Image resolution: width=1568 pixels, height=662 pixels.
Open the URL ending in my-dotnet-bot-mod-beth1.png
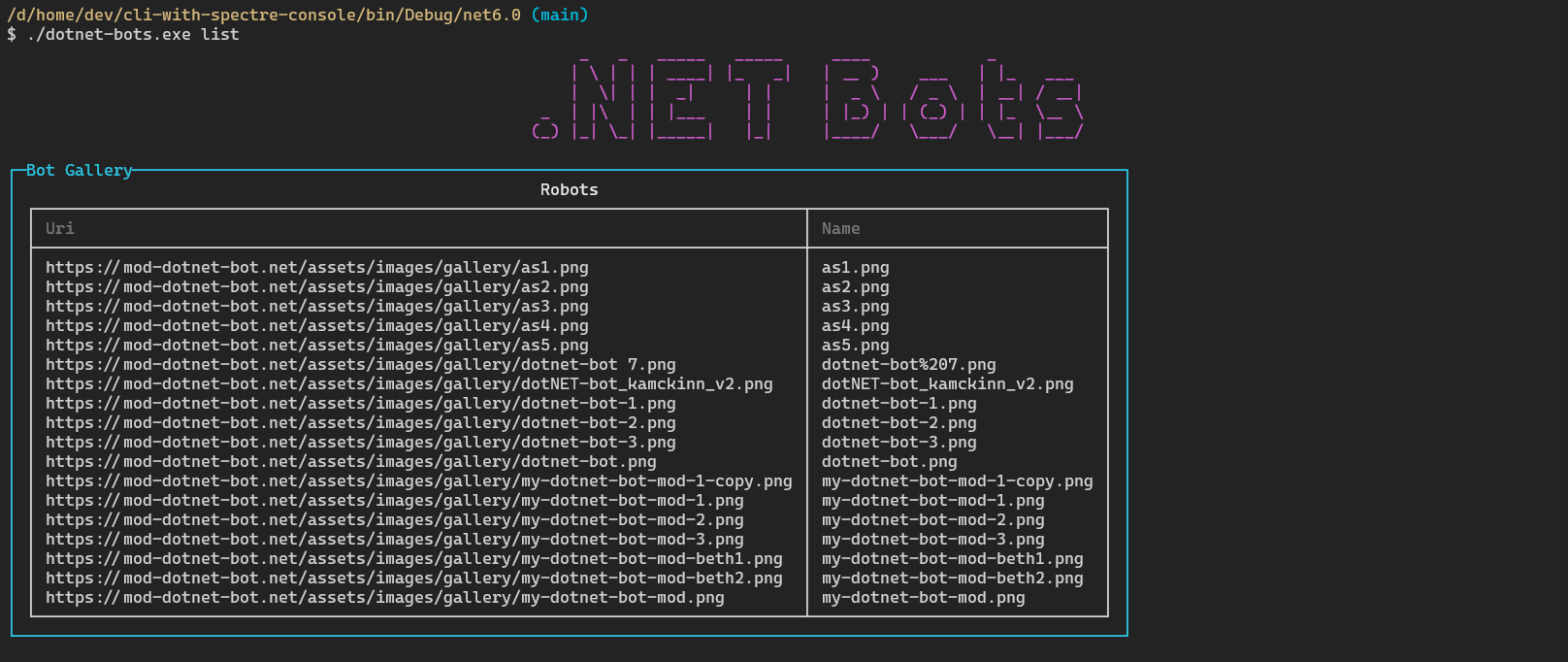point(414,558)
